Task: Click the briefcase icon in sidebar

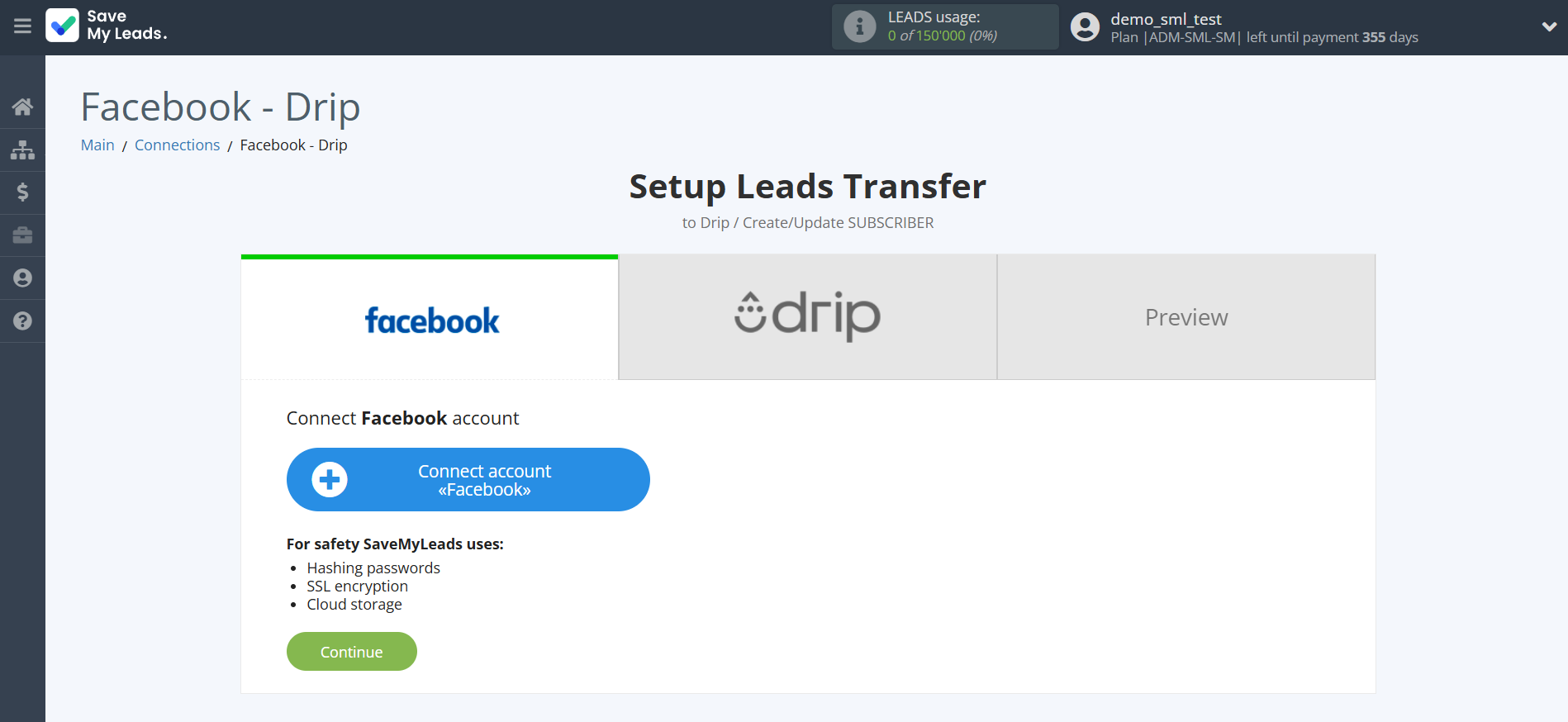Action: [22, 235]
